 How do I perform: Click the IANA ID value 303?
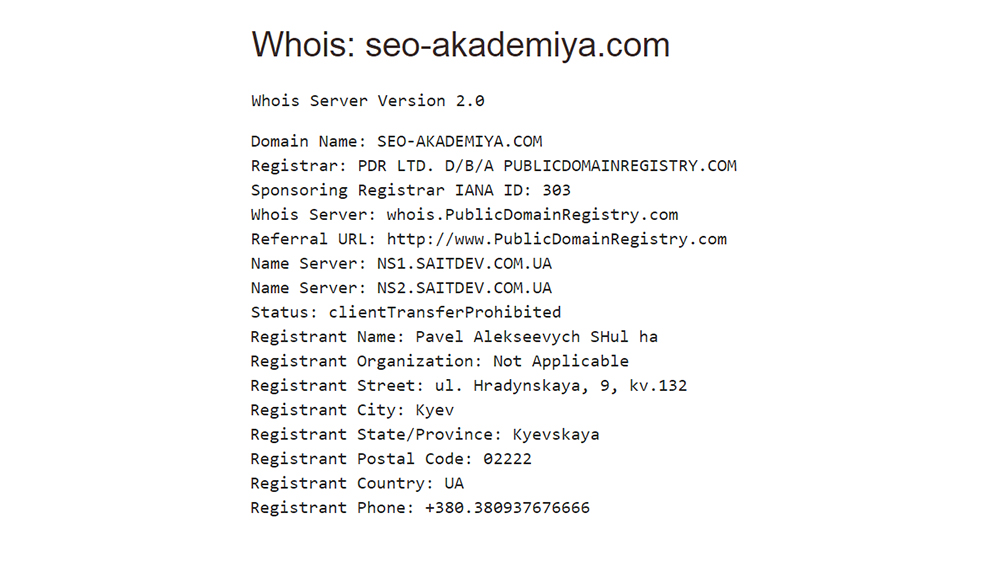(x=556, y=190)
